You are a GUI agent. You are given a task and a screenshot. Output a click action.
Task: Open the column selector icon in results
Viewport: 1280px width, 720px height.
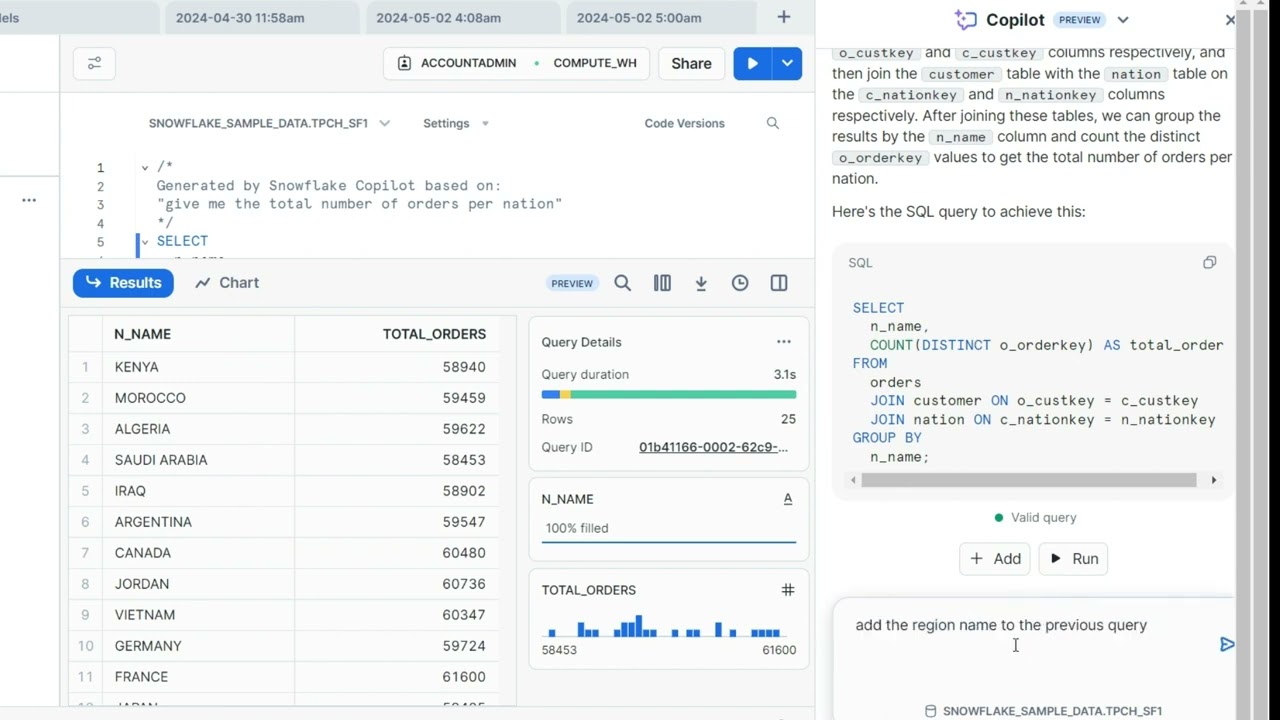(662, 283)
